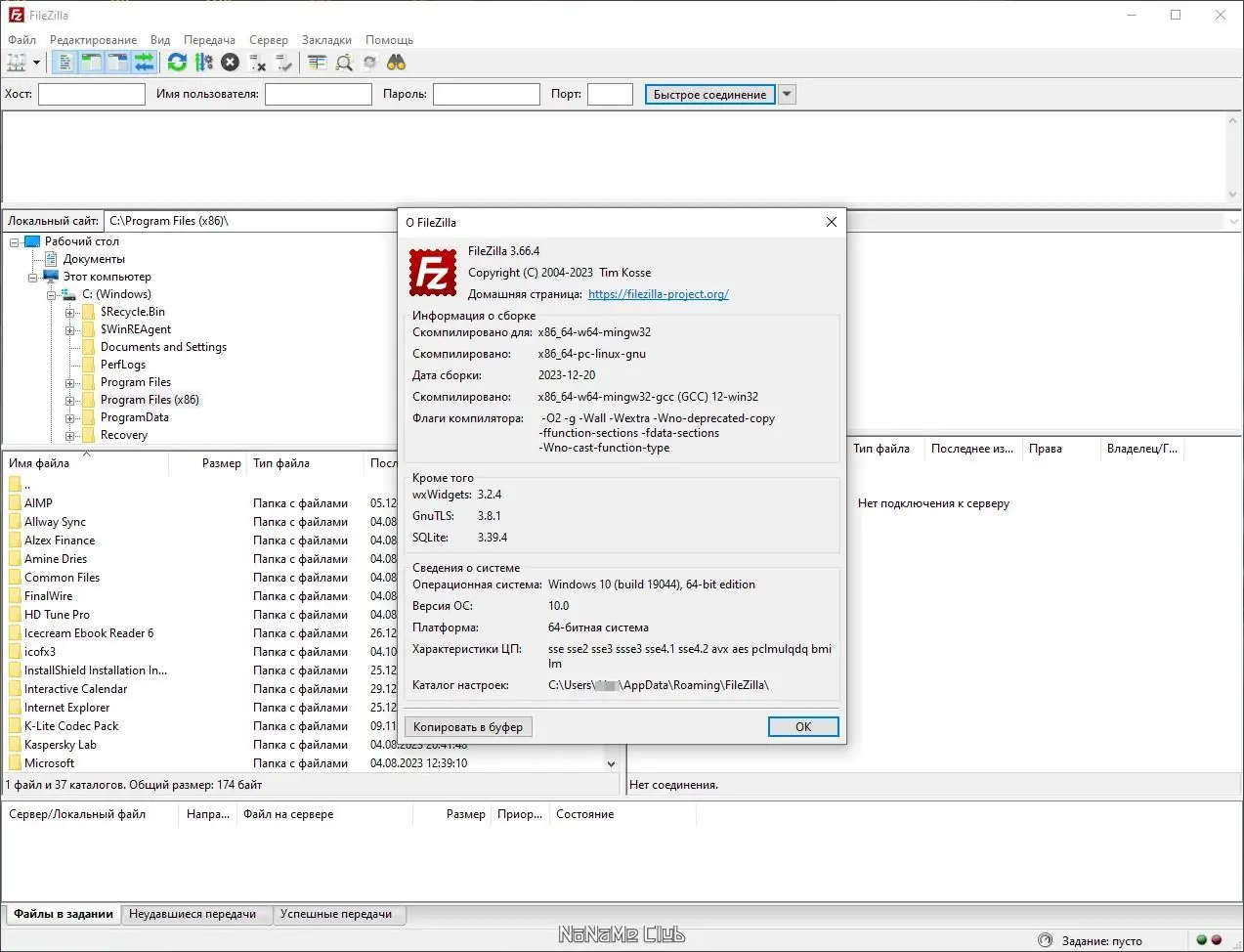
Task: Open the Вид menu
Action: tap(160, 40)
